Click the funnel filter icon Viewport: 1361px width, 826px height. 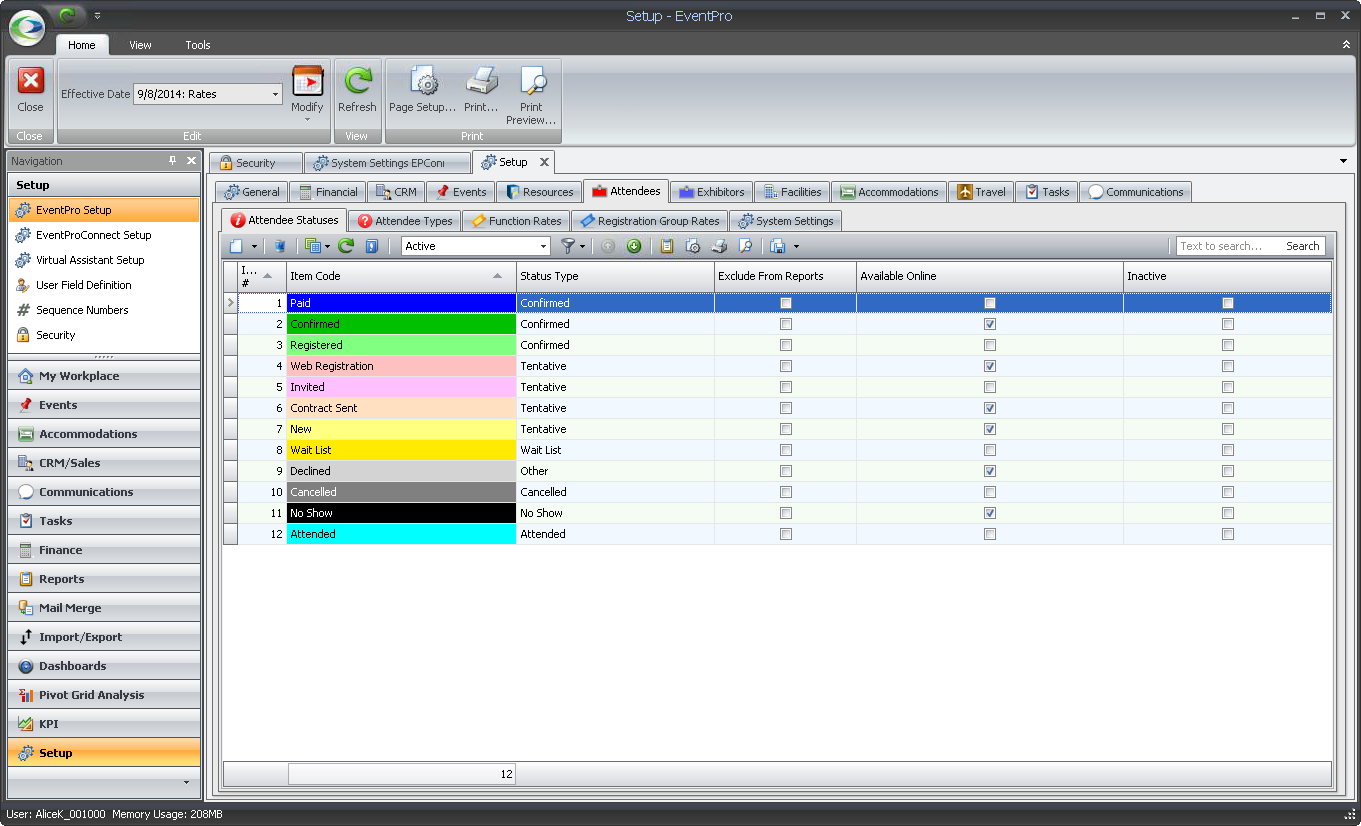(x=568, y=246)
